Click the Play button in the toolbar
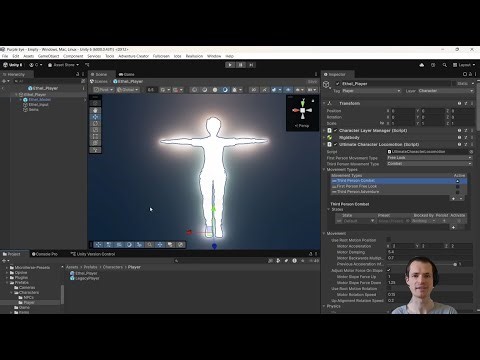Image resolution: width=480 pixels, height=360 pixels. point(230,65)
